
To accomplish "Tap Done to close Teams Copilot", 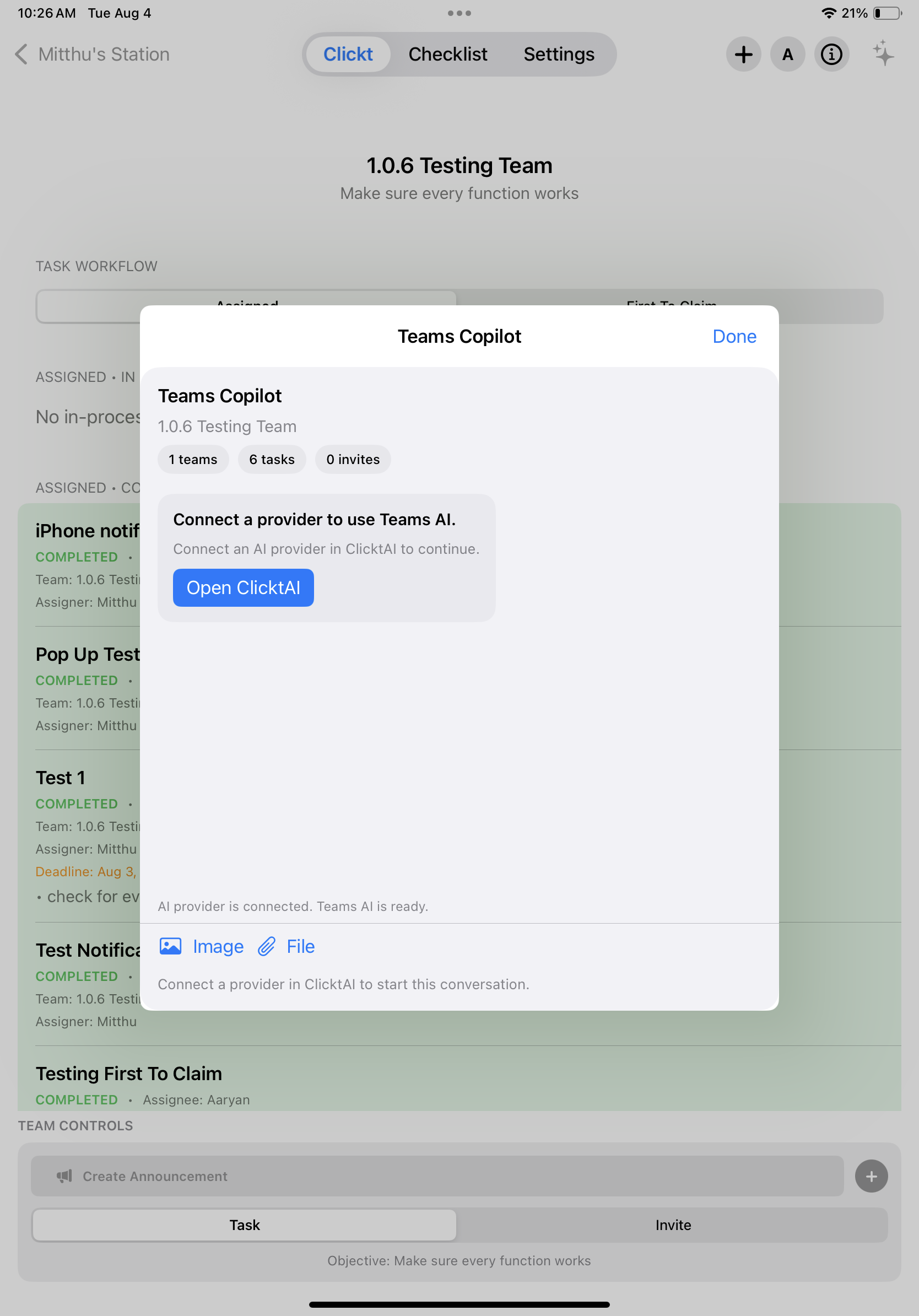I will point(734,337).
